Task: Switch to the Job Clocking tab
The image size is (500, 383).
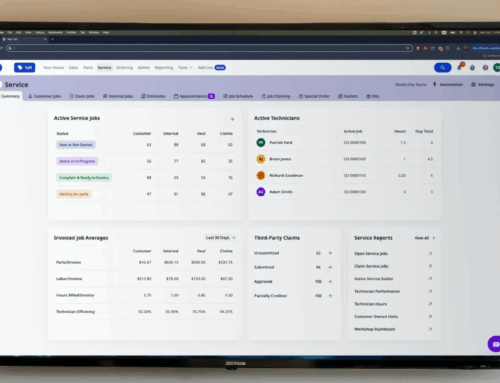Action: [276, 96]
